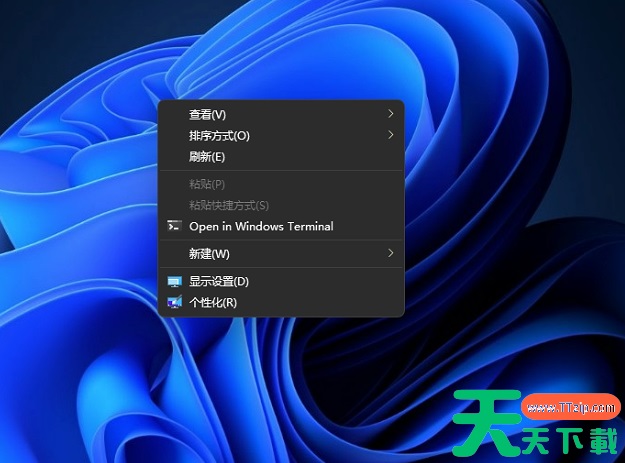The width and height of the screenshot is (625, 463).
Task: Choose 个性化(R) personalize option
Action: pos(282,302)
